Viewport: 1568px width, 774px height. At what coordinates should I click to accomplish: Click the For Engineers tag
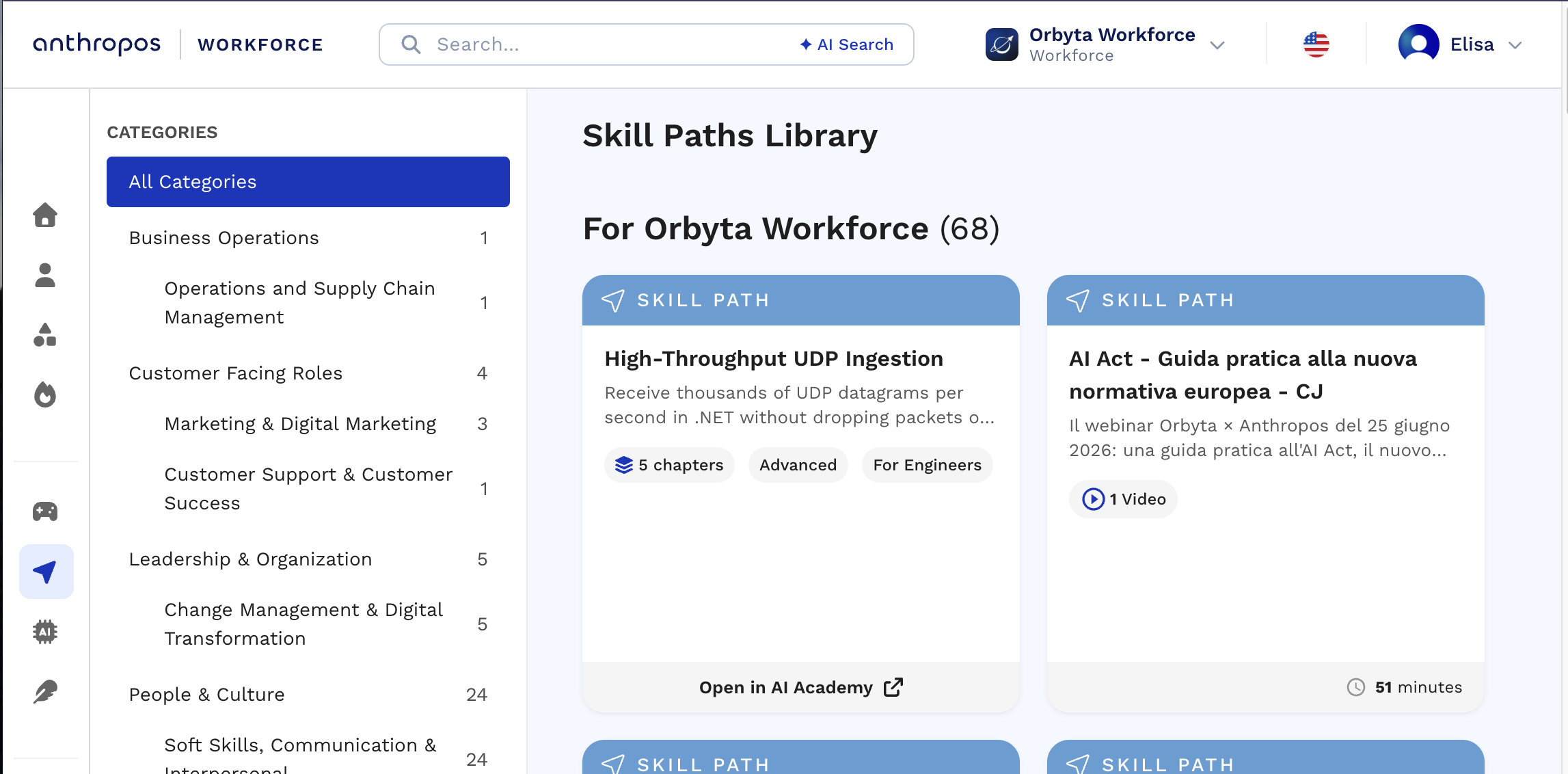[x=927, y=465]
